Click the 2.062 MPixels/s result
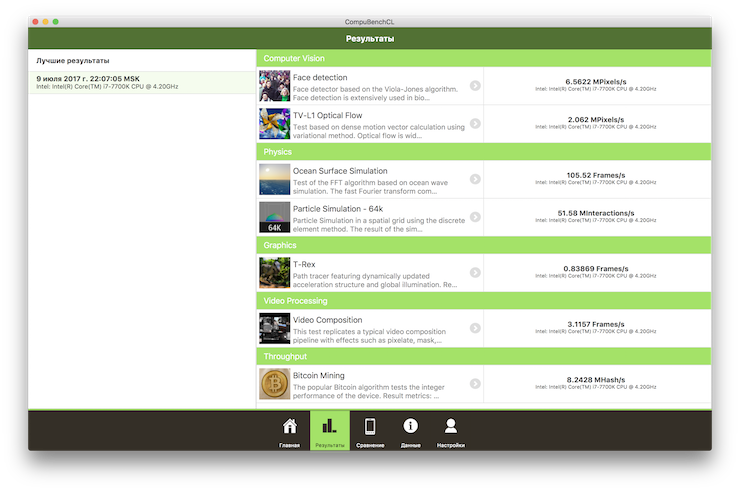Viewport: 740px width, 491px height. 596,119
